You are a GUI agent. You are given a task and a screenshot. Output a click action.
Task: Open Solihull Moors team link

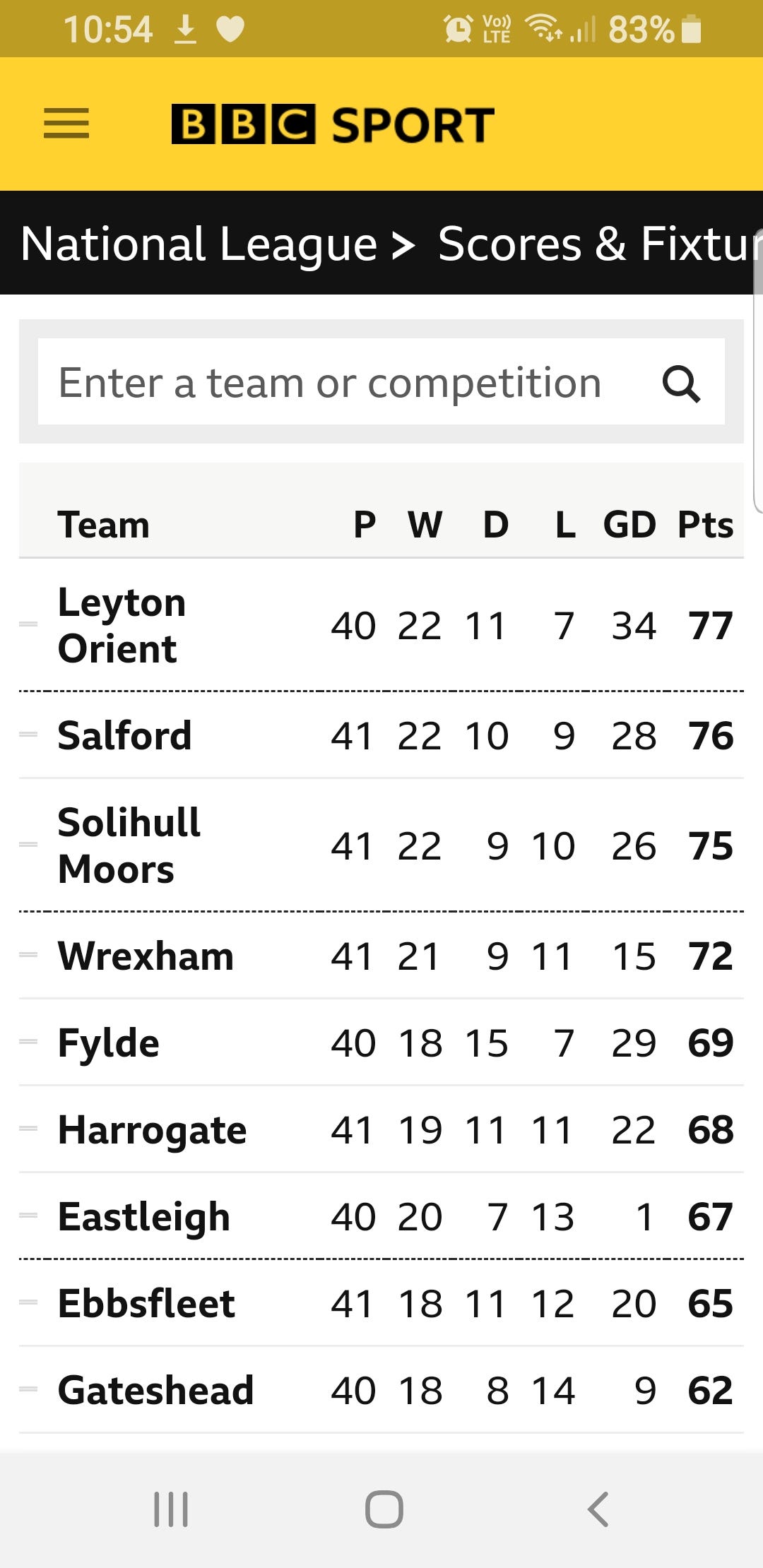coord(129,845)
